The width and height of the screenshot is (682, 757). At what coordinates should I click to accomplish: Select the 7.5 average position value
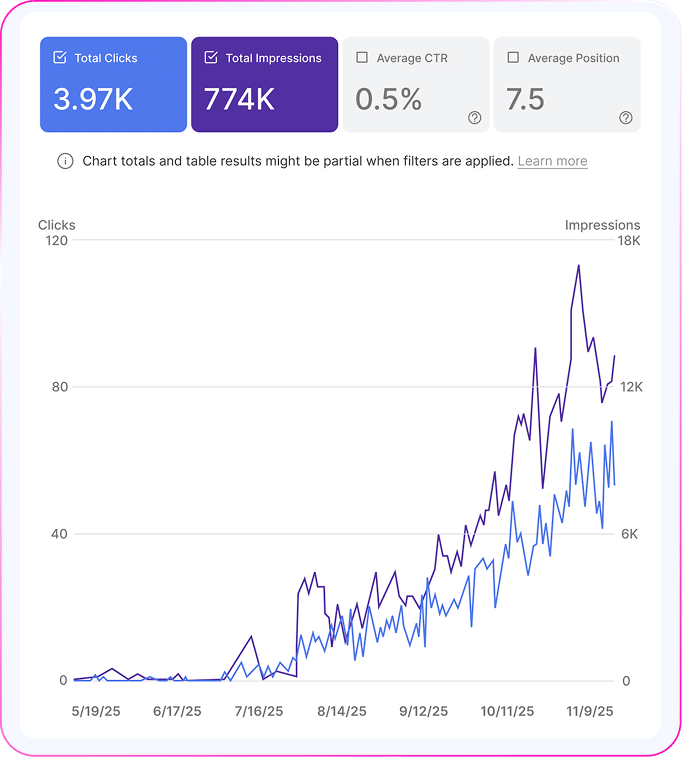click(526, 99)
